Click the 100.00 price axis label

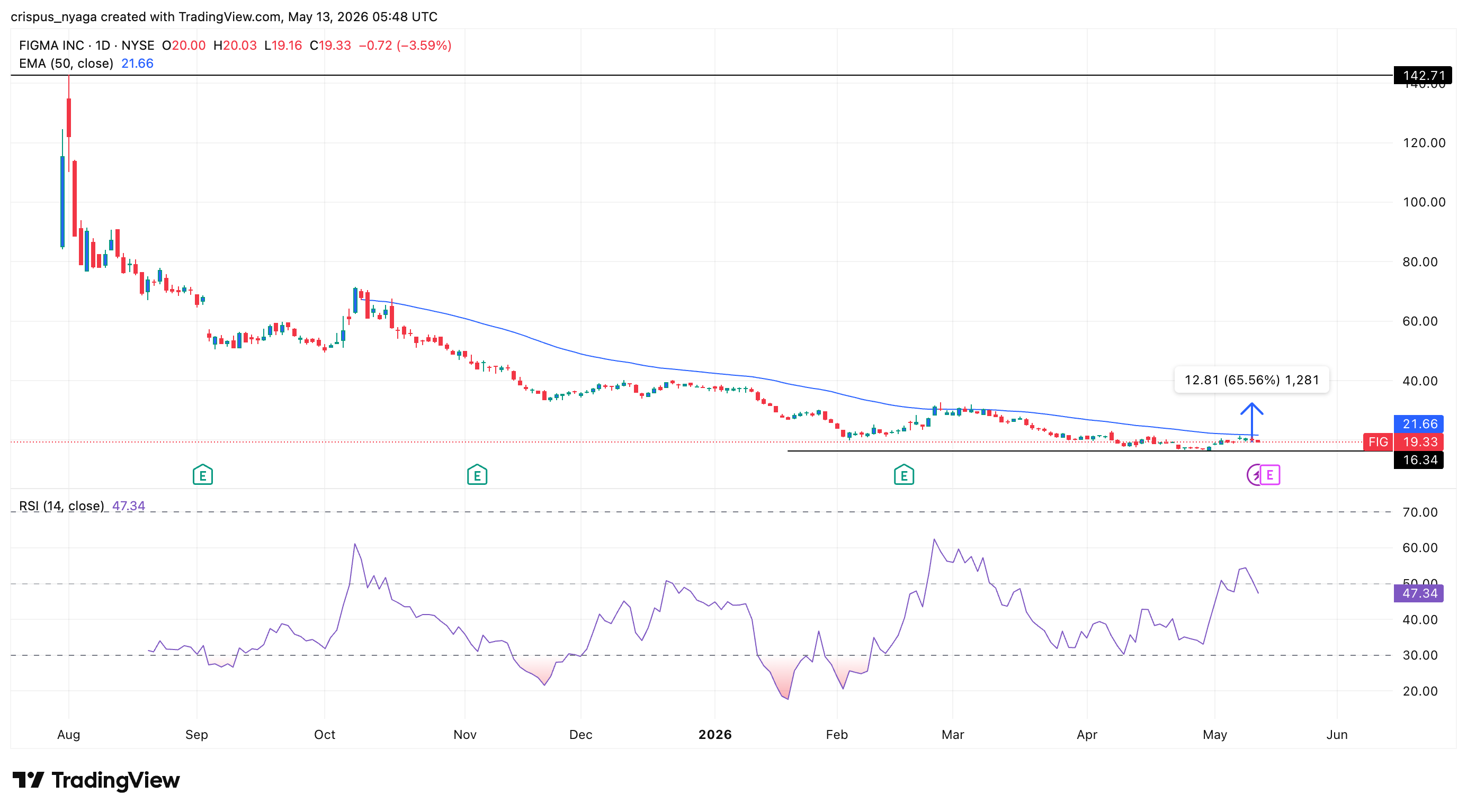pos(1424,202)
